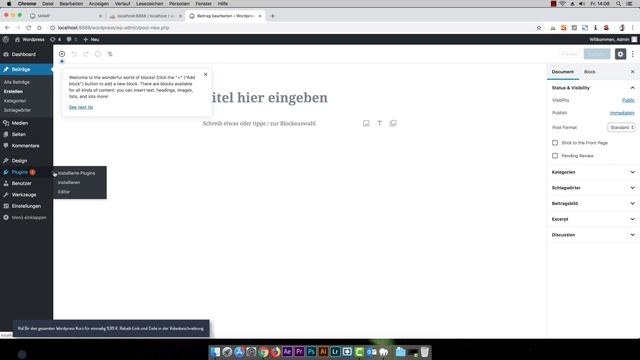Close the settings sidebar with X
This screenshot has width=640, height=360.
(x=633, y=72)
